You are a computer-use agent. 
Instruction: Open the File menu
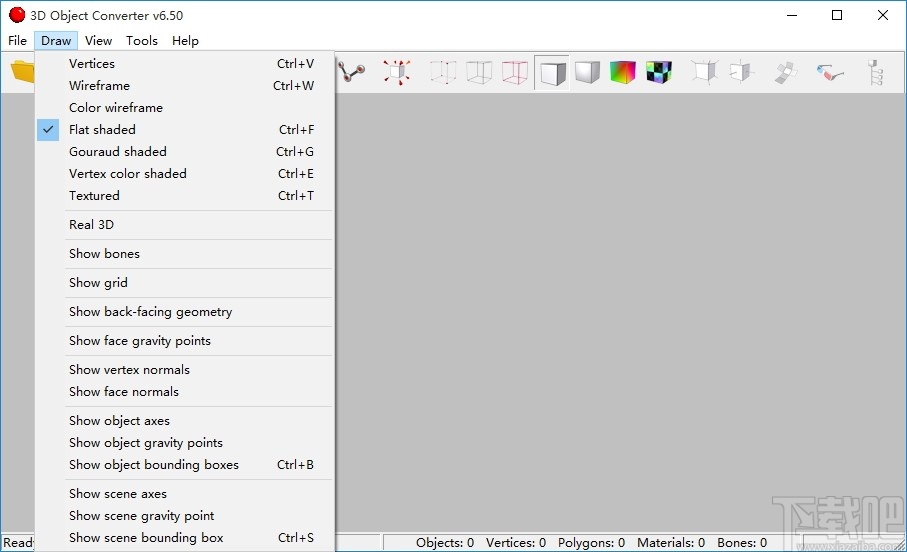[x=17, y=41]
